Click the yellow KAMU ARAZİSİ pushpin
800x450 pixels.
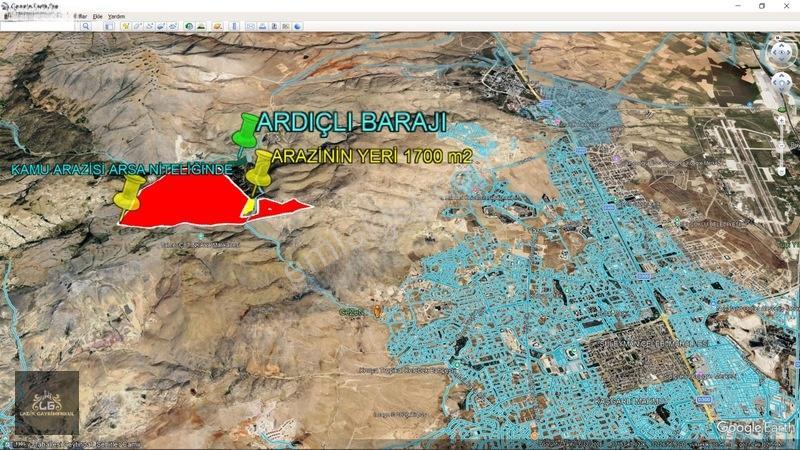point(129,194)
